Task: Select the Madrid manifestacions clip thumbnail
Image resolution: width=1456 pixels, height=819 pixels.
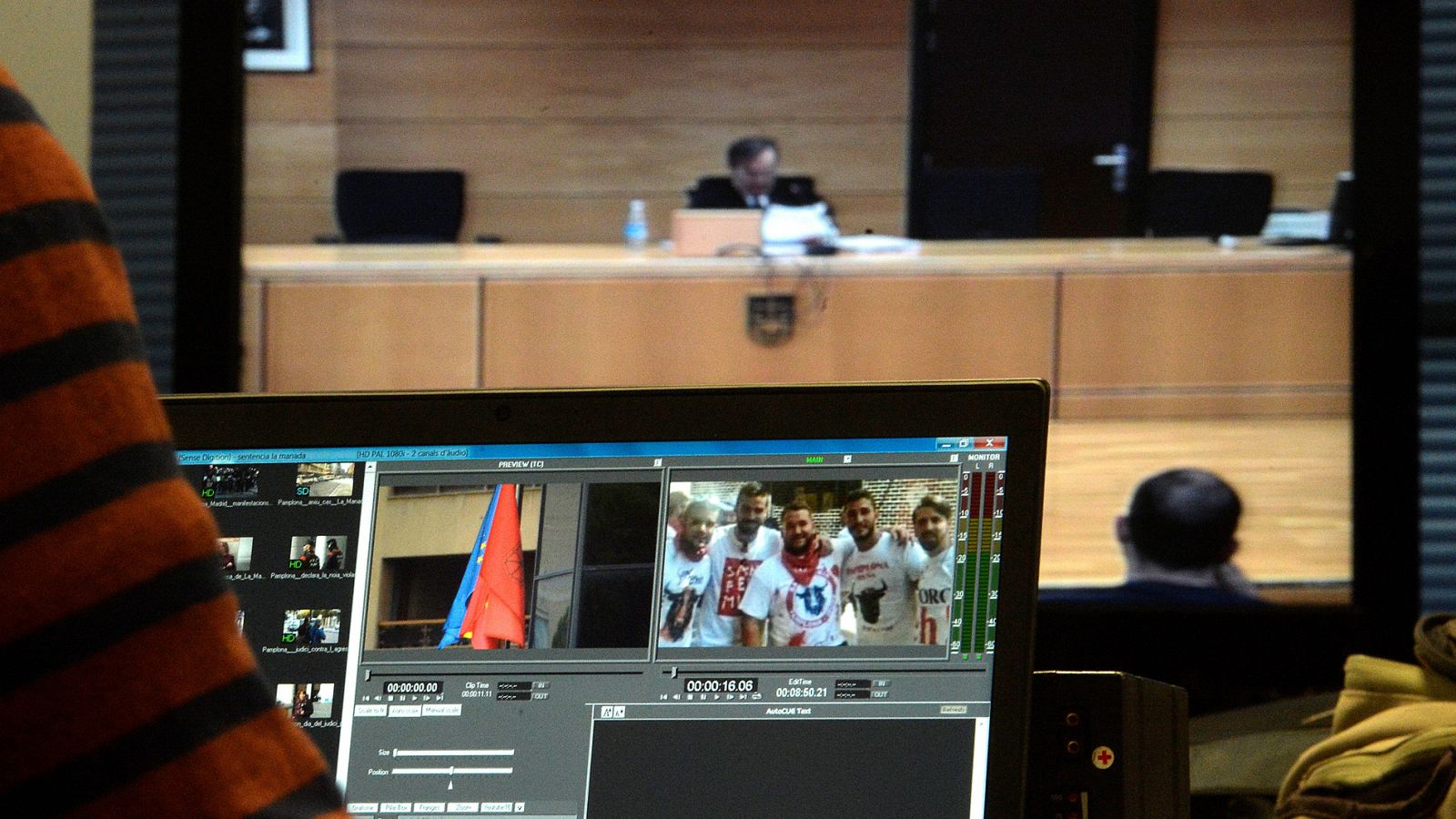Action: pos(230,480)
